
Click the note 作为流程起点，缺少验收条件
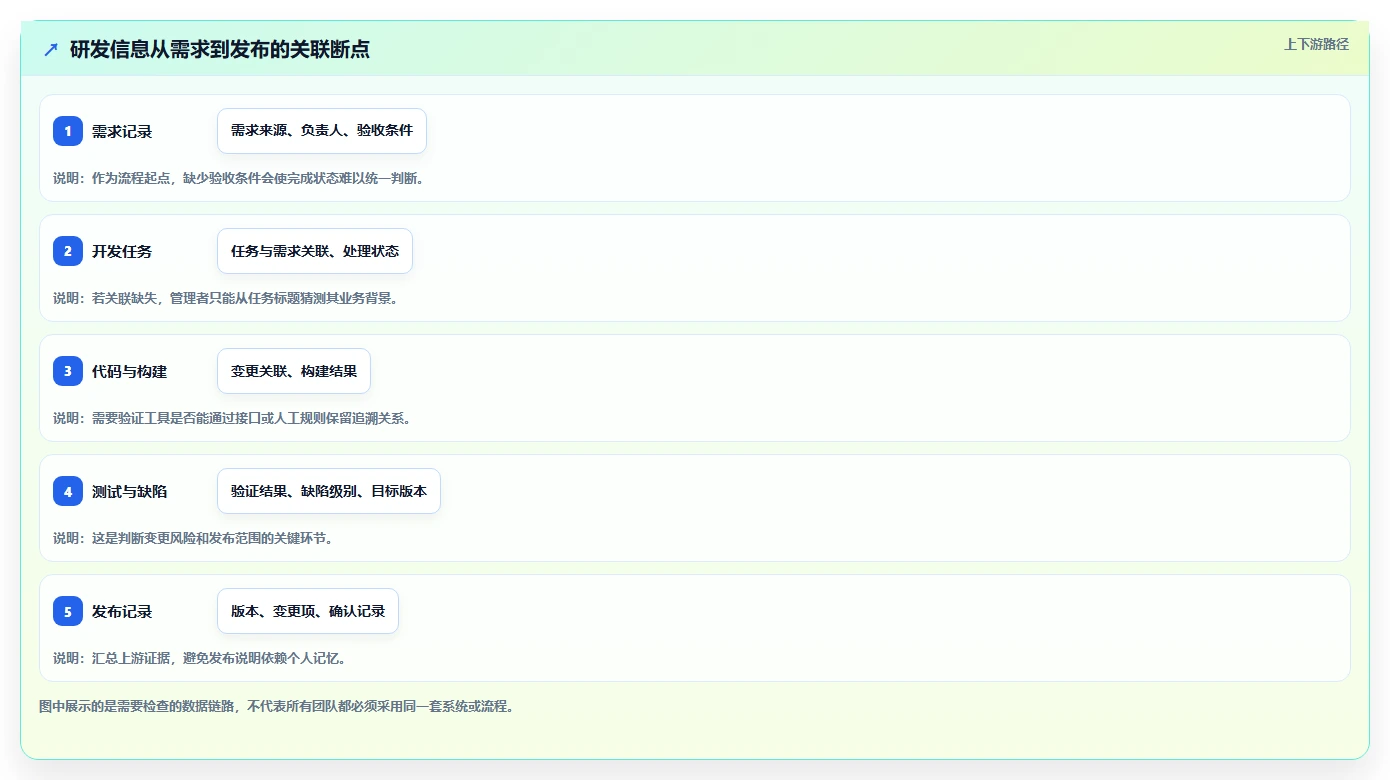tap(238, 178)
